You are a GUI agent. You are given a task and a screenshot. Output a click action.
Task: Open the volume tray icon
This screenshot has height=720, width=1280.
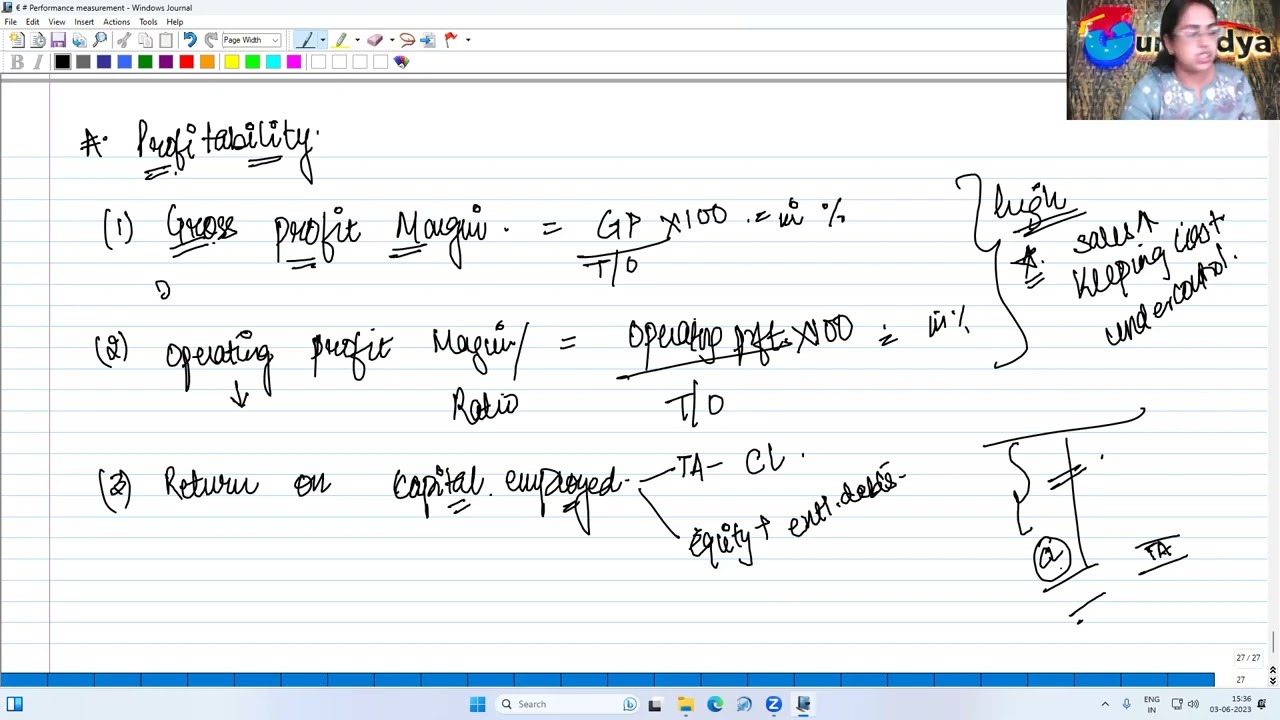point(1193,704)
